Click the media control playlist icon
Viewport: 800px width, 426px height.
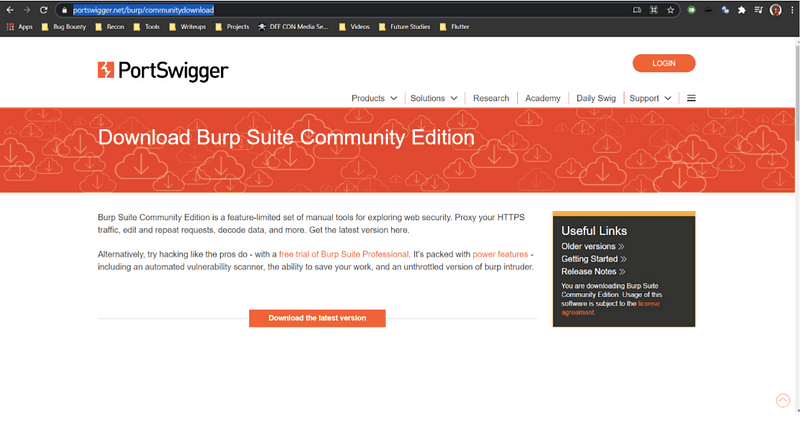[759, 10]
